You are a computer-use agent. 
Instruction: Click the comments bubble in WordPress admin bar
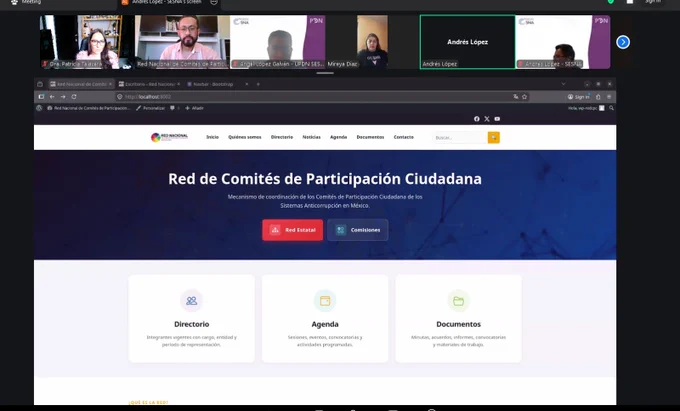tap(173, 108)
